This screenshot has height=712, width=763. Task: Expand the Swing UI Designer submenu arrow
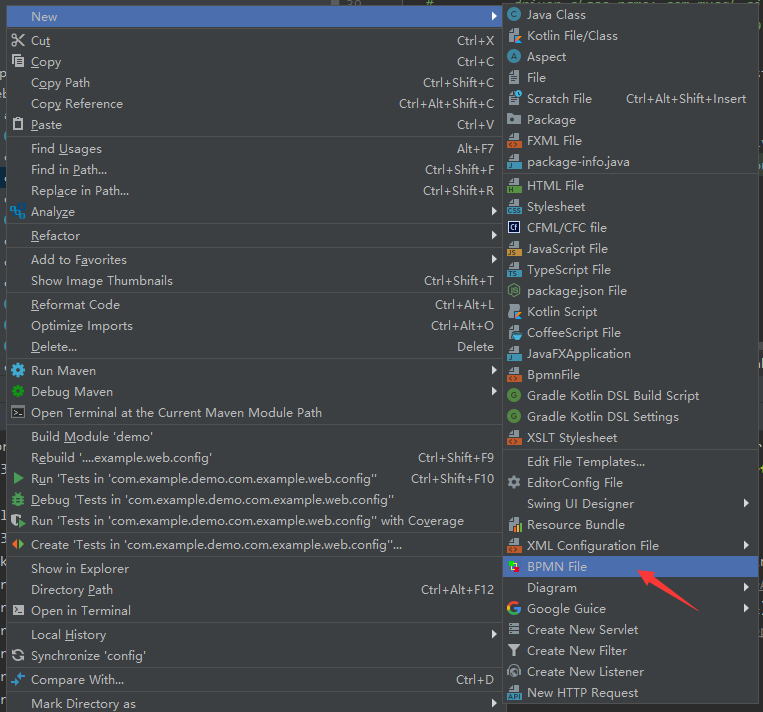point(746,503)
